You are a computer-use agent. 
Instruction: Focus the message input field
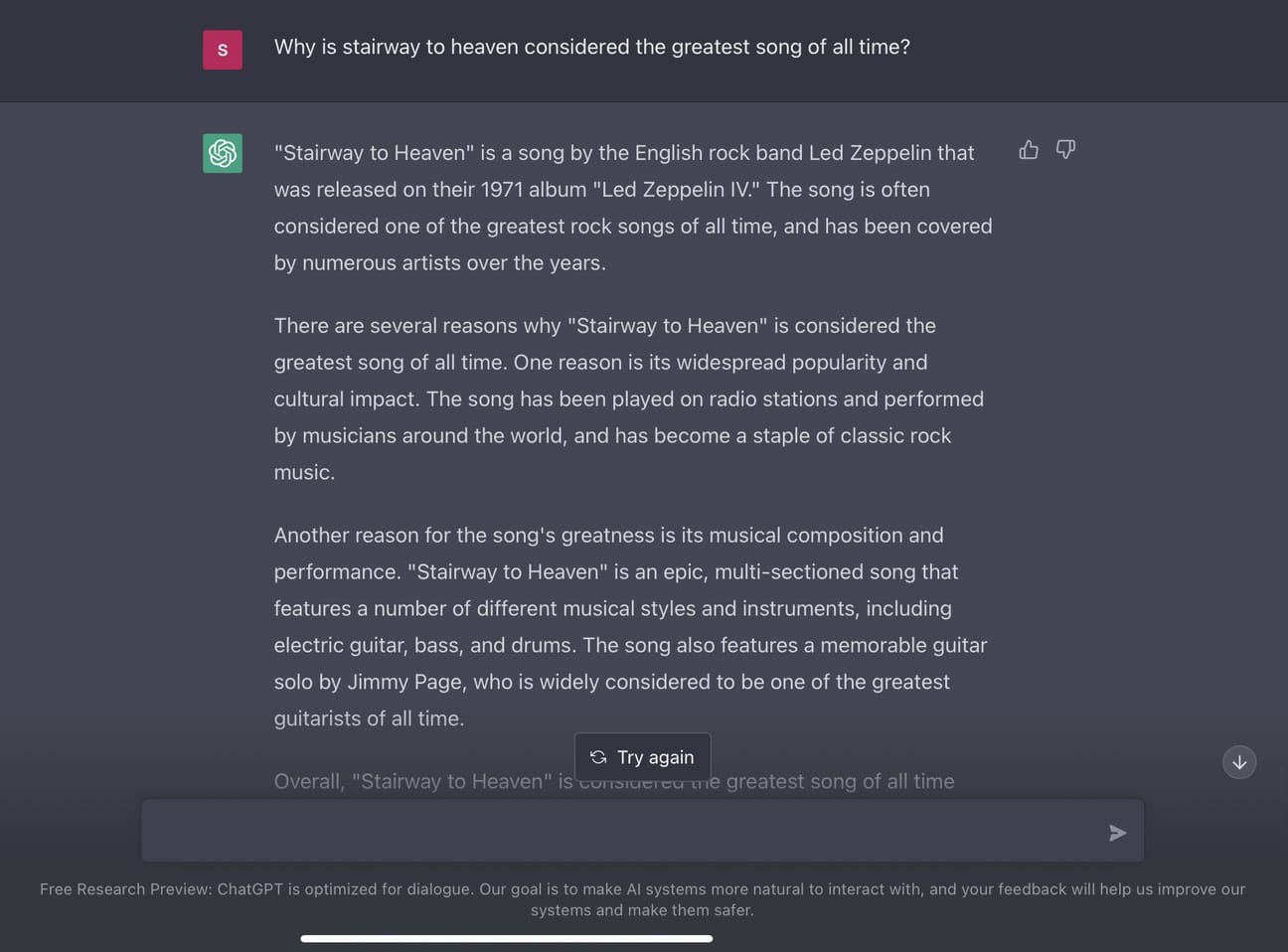pos(616,832)
